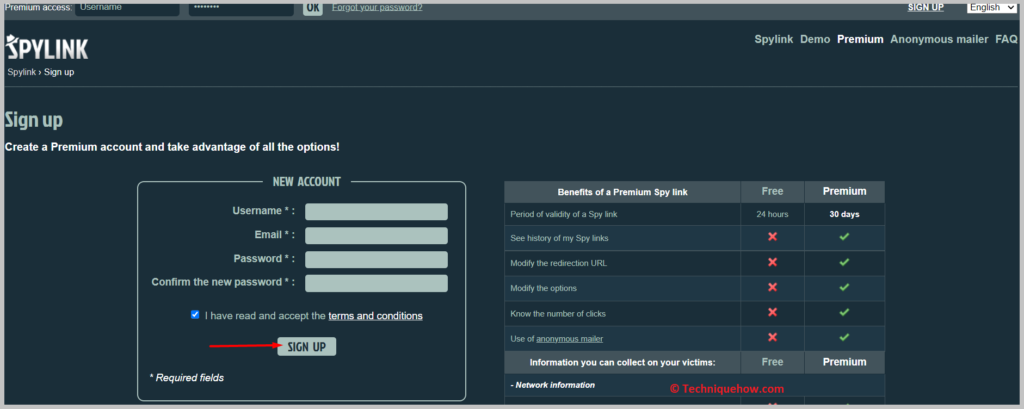Click the green check for Modify the options
The width and height of the screenshot is (1024, 409).
[x=844, y=287]
